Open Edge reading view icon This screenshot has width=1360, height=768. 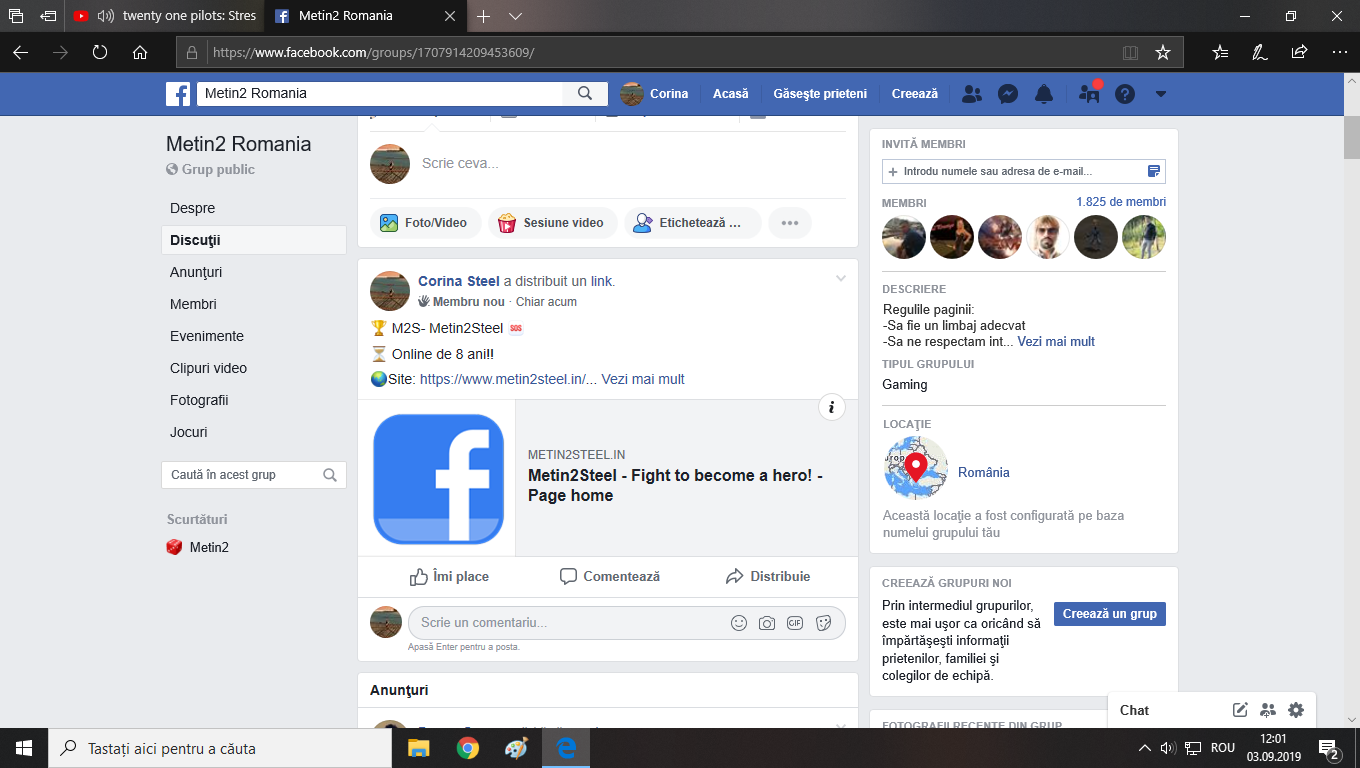(1130, 52)
